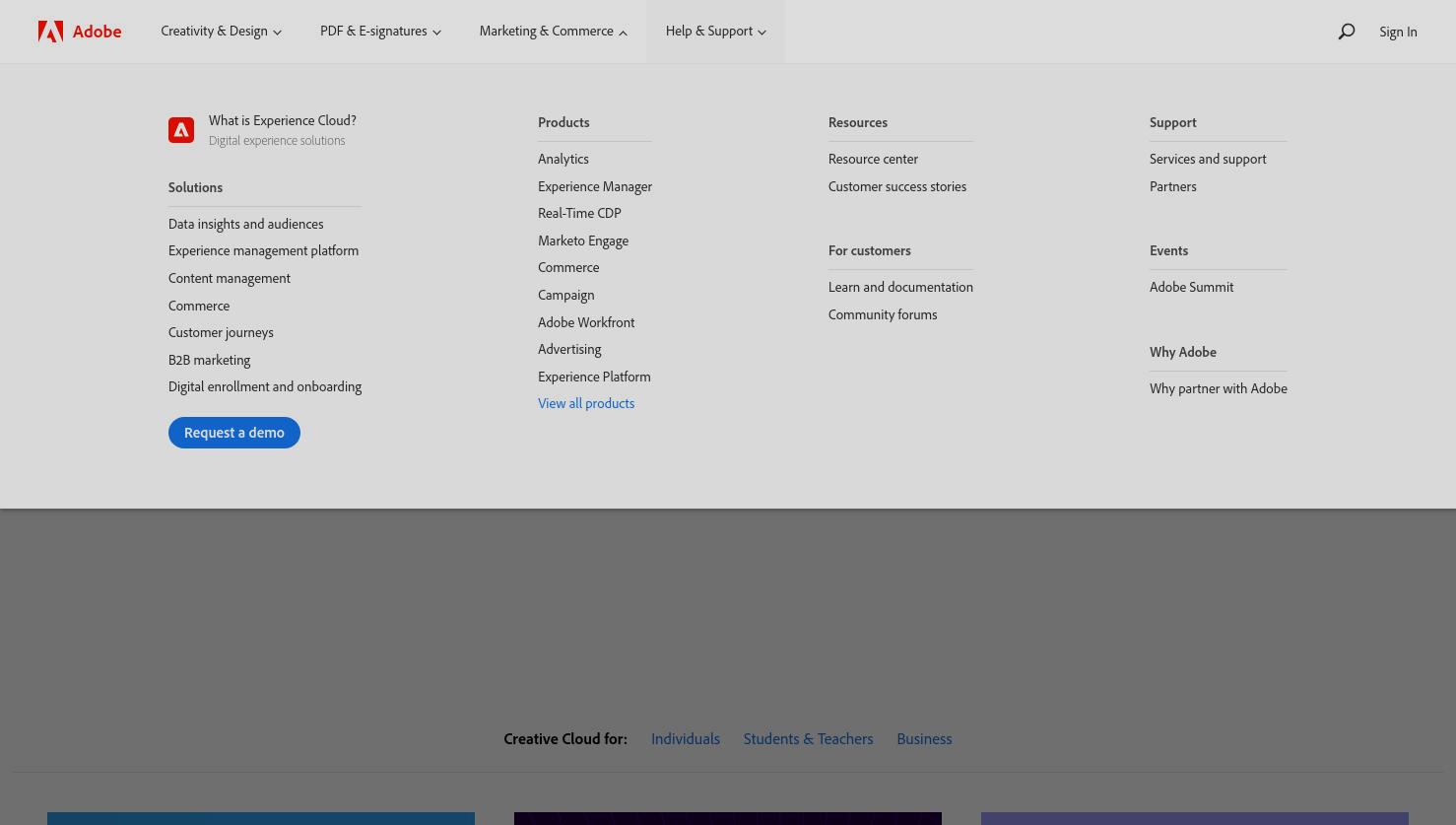
Task: Open Services and support
Action: click(1208, 159)
